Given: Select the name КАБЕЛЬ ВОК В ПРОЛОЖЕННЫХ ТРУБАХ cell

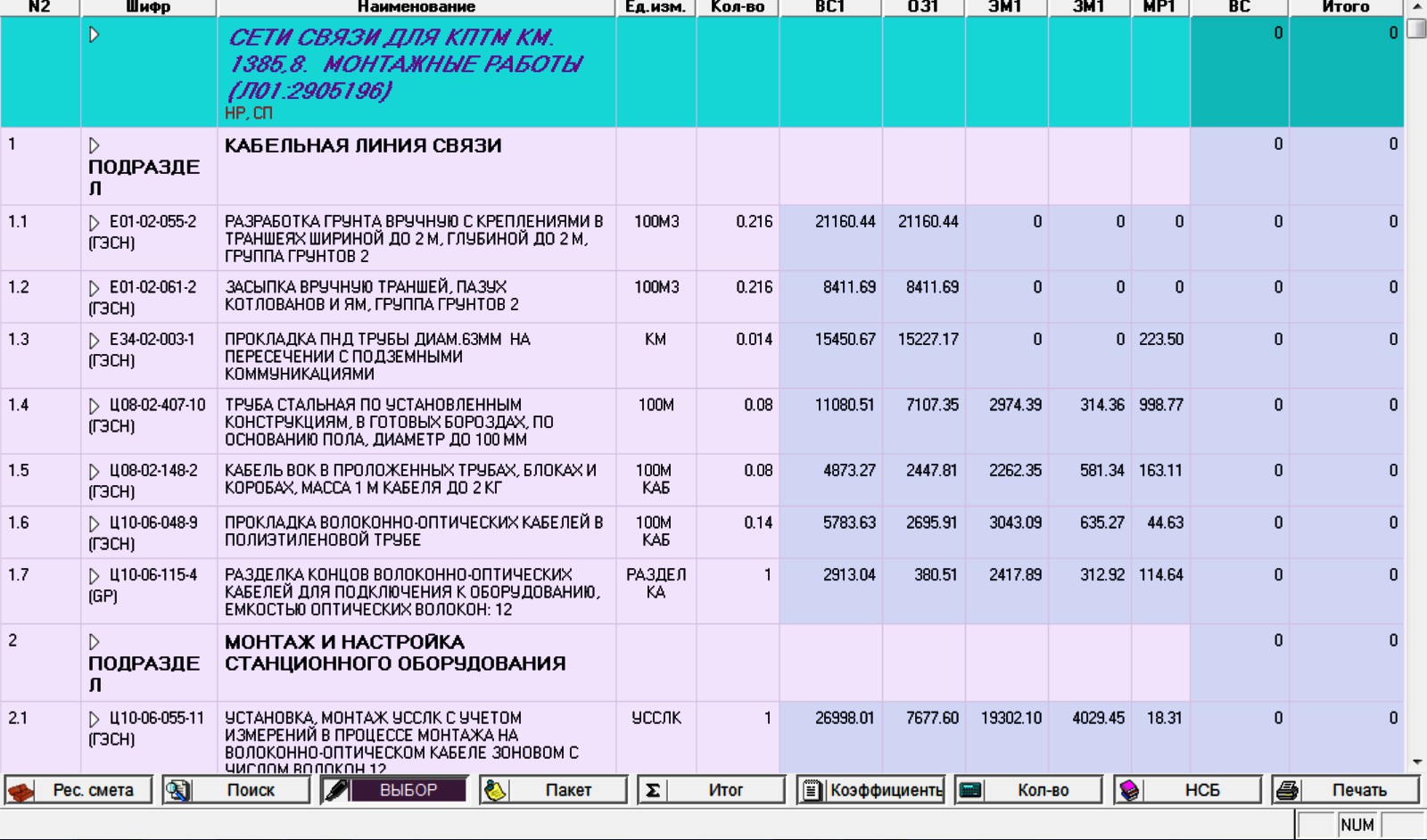Looking at the screenshot, I should click(417, 480).
